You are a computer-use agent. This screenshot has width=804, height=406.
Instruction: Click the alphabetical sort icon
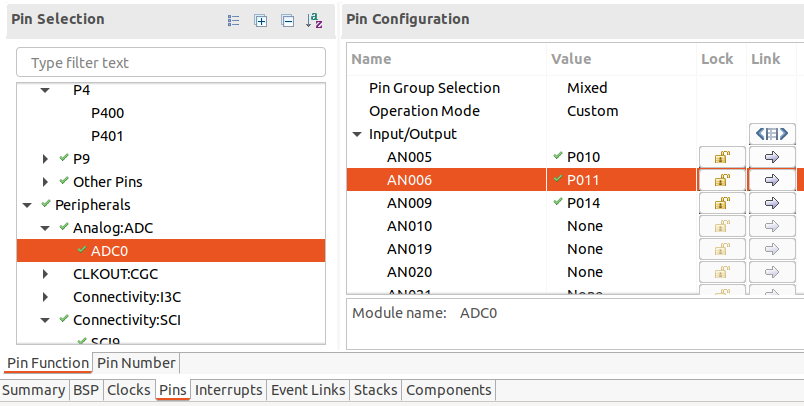click(314, 20)
